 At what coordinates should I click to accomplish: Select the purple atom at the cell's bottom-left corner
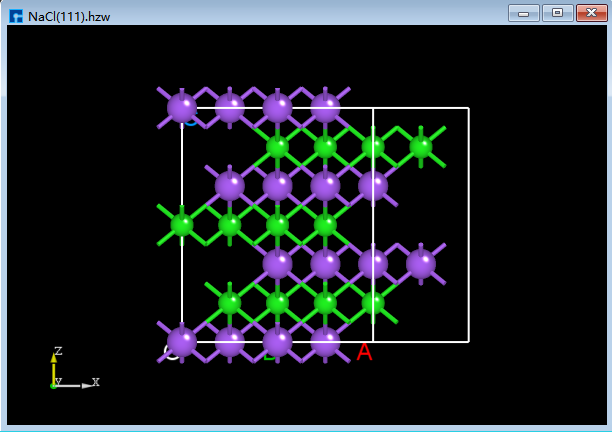coord(182,342)
